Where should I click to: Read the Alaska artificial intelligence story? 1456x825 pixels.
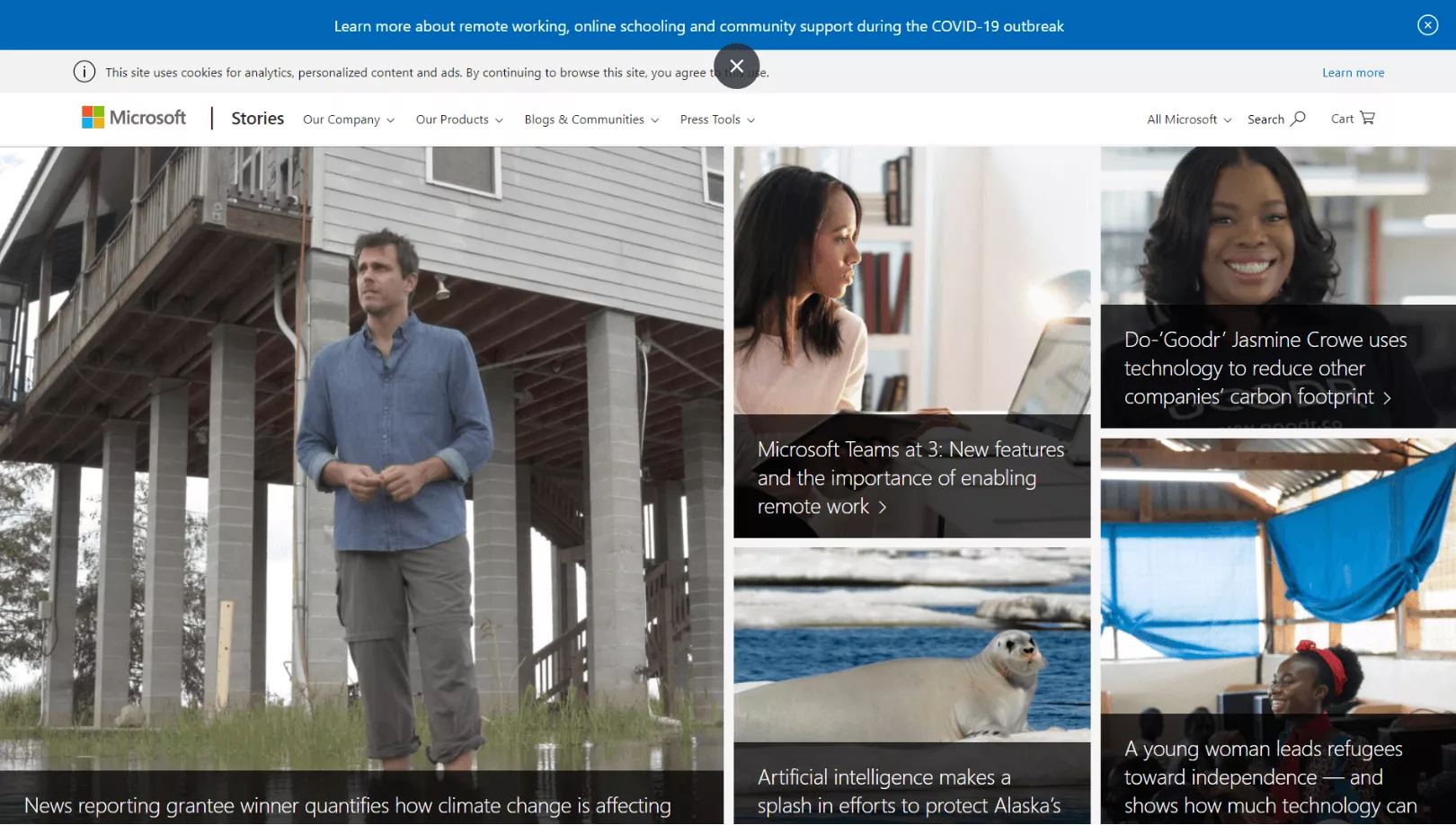(x=909, y=791)
